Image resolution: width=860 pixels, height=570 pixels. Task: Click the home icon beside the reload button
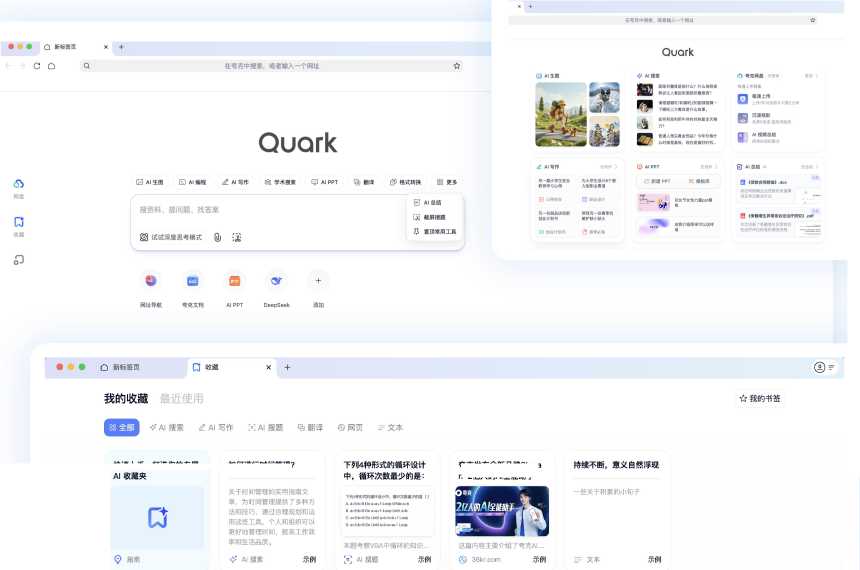tap(52, 66)
